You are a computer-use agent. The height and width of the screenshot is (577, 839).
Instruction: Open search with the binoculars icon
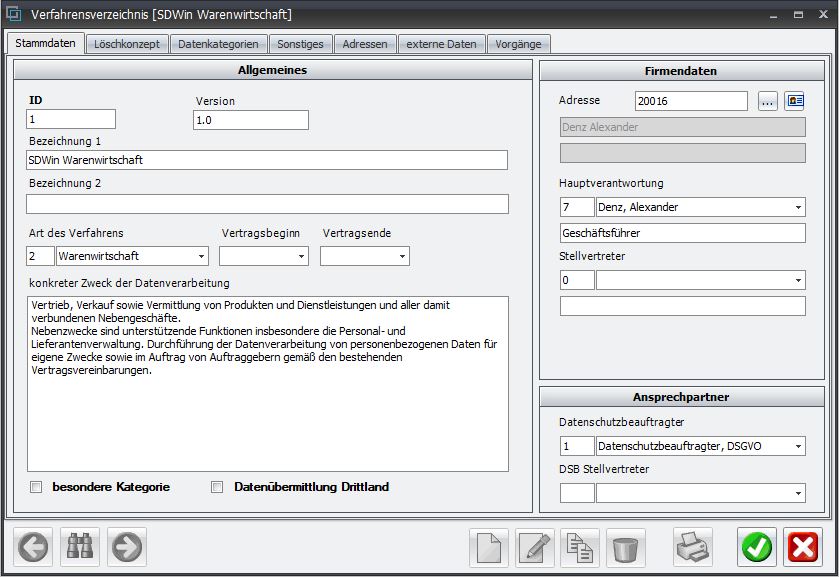click(x=80, y=547)
